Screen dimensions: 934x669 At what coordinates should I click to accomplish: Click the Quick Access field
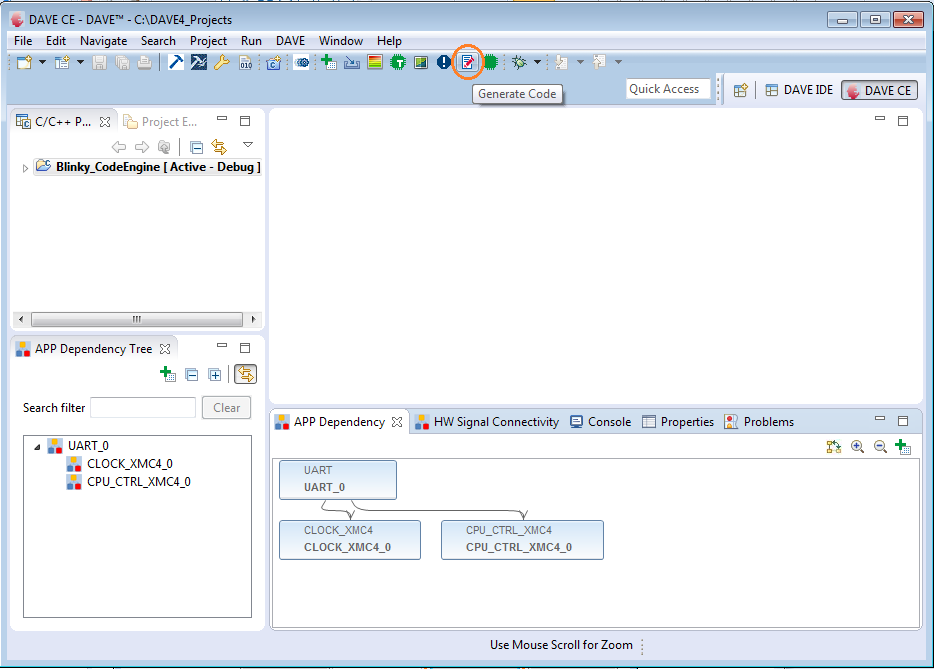click(668, 89)
